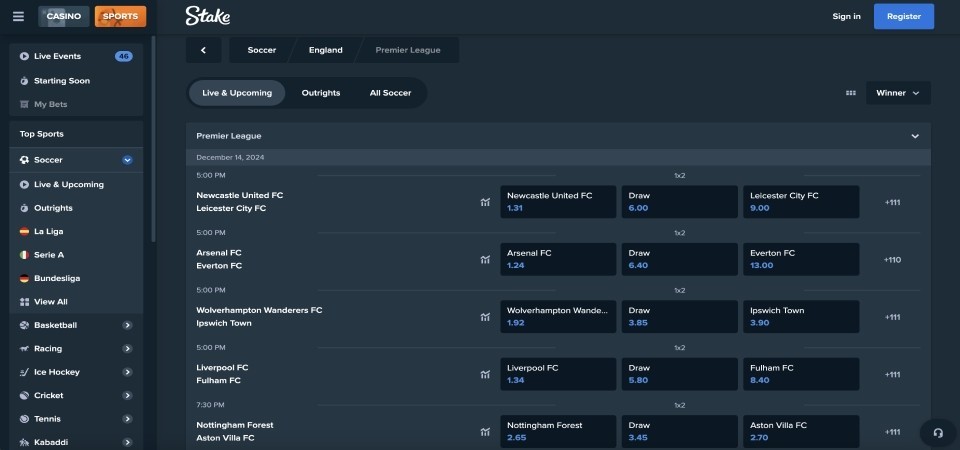Click the Sign in link
The image size is (960, 450).
pyautogui.click(x=846, y=17)
